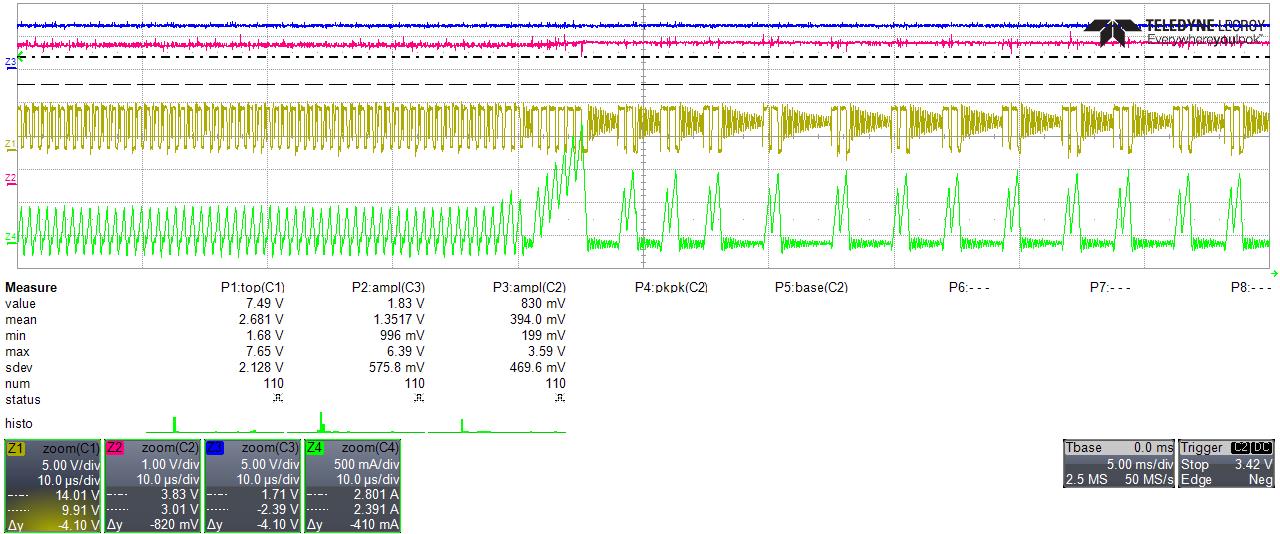The height and width of the screenshot is (534, 1280).
Task: Open the Z1 zoom(C1) descriptor box
Action: tap(53, 486)
